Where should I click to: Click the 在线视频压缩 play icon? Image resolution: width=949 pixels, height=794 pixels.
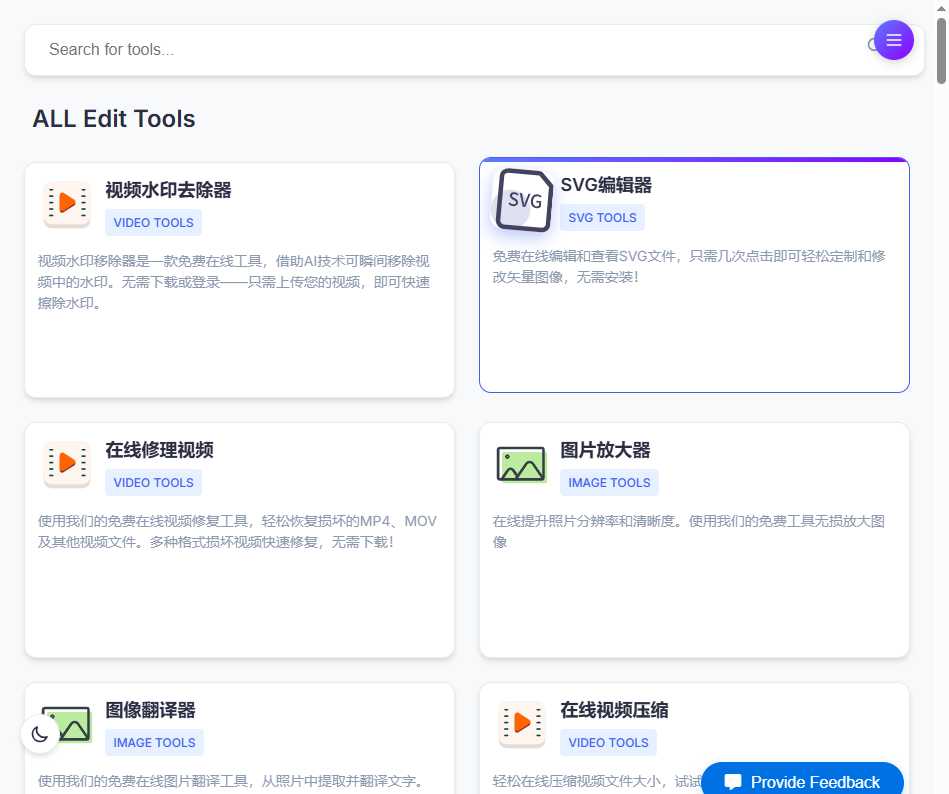coord(521,723)
